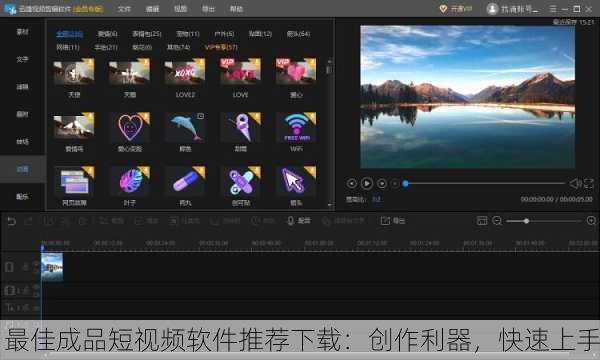
Task: Open the 编辑 menu
Action: 152,9
